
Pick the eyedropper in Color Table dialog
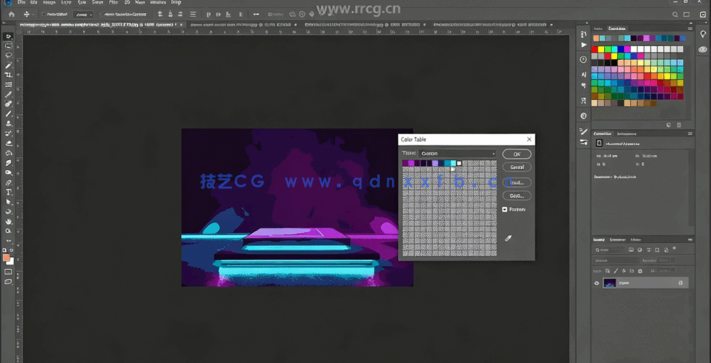coord(508,238)
